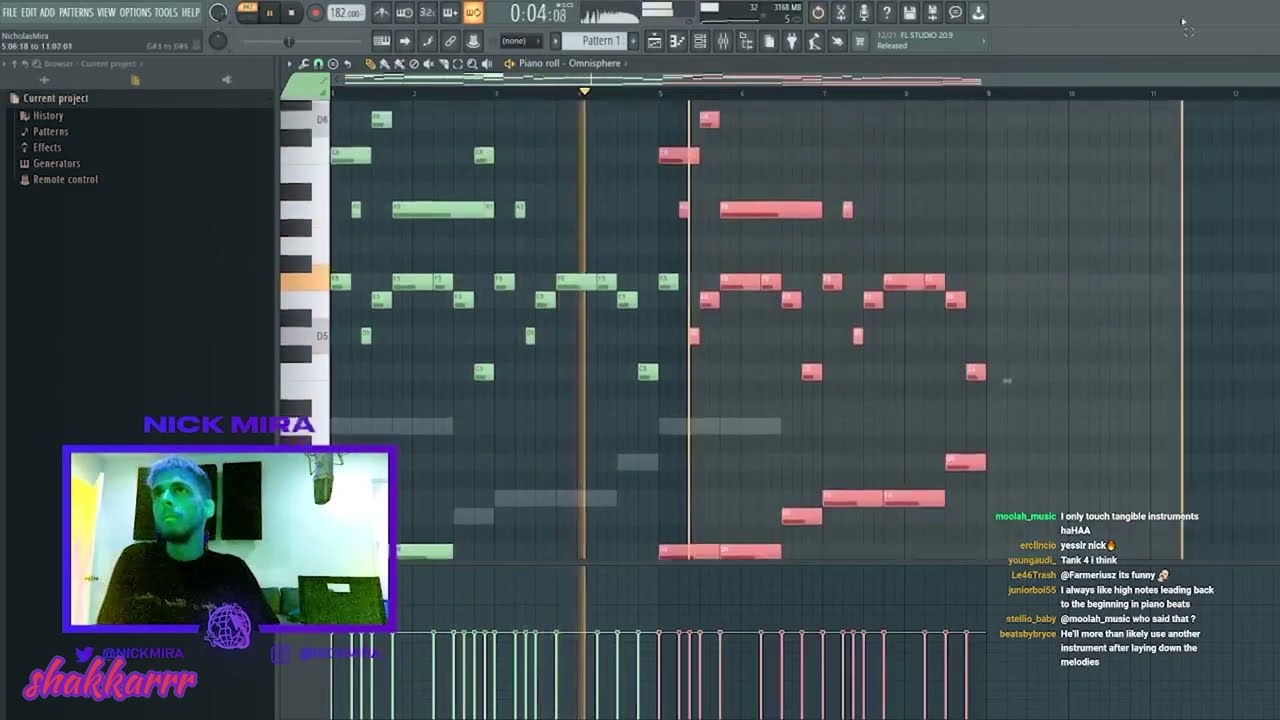
Task: Toggle the recording countdown icon
Action: click(x=427, y=13)
